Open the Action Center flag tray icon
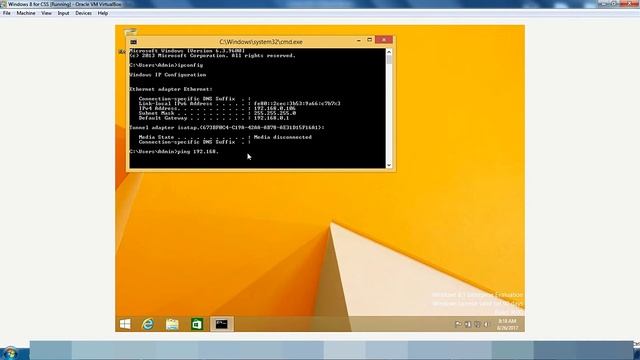Image resolution: width=640 pixels, height=360 pixels. pos(458,324)
